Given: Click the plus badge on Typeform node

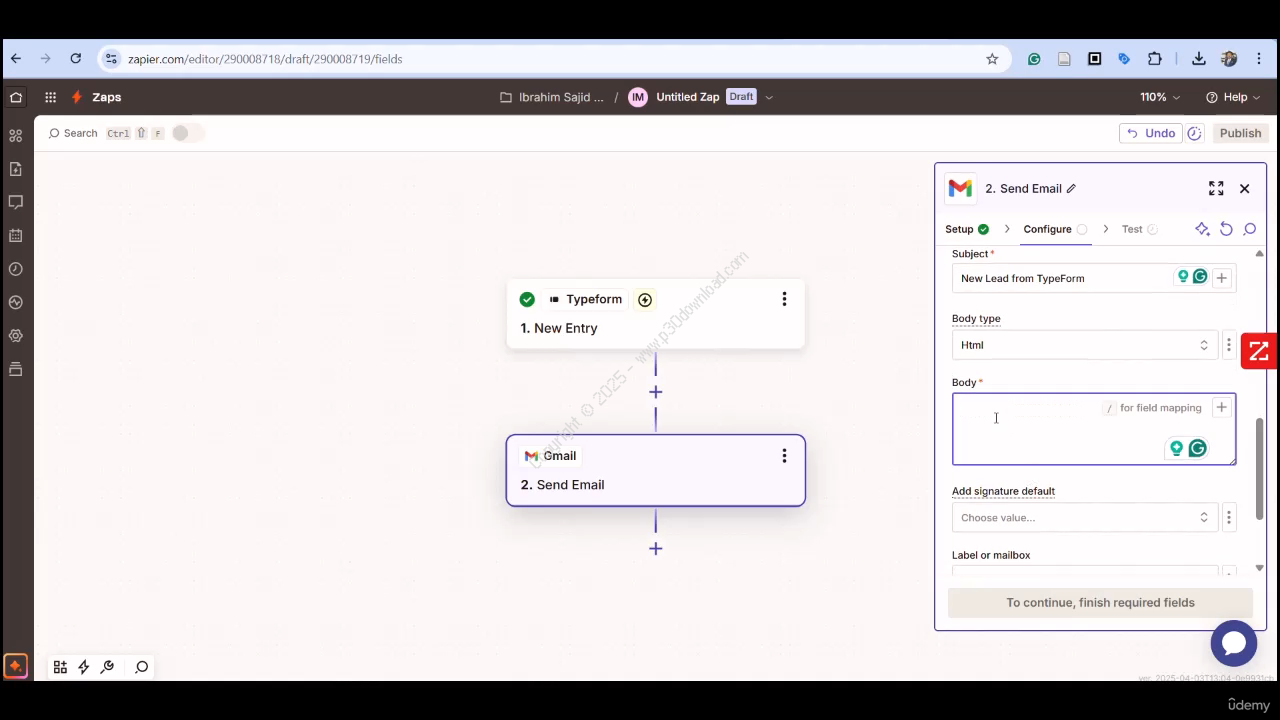Looking at the screenshot, I should click(x=645, y=299).
